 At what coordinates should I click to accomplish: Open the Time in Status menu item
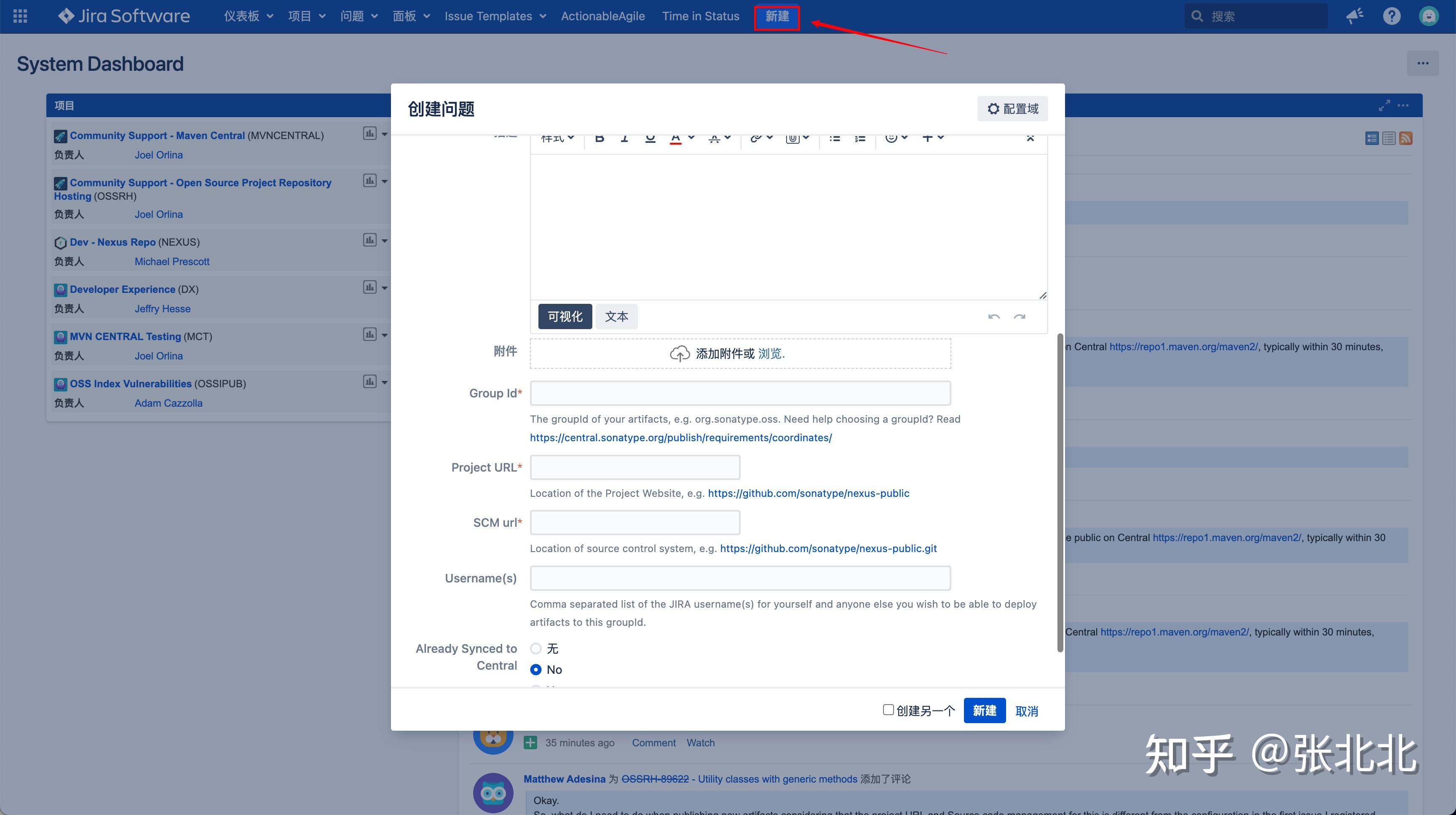pyautogui.click(x=700, y=16)
